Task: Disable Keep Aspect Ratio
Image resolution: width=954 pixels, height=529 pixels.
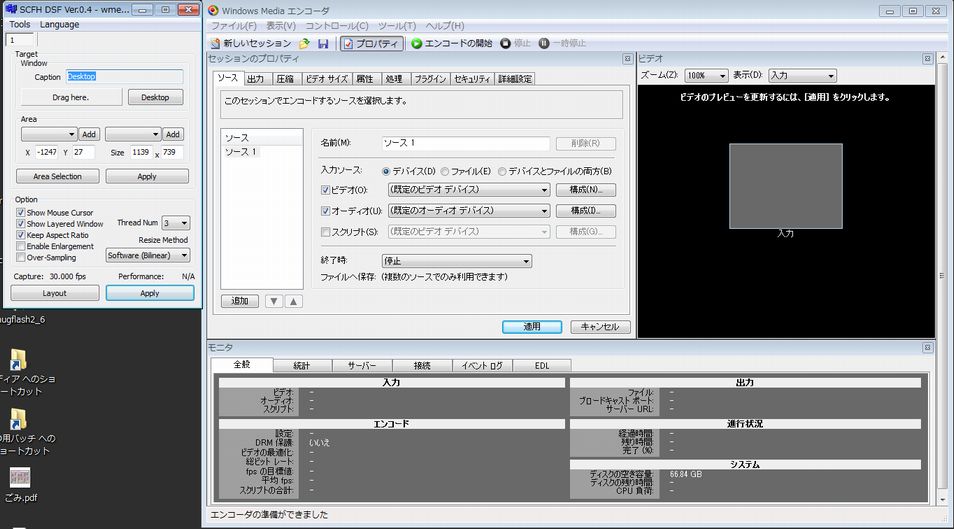Action: point(21,235)
